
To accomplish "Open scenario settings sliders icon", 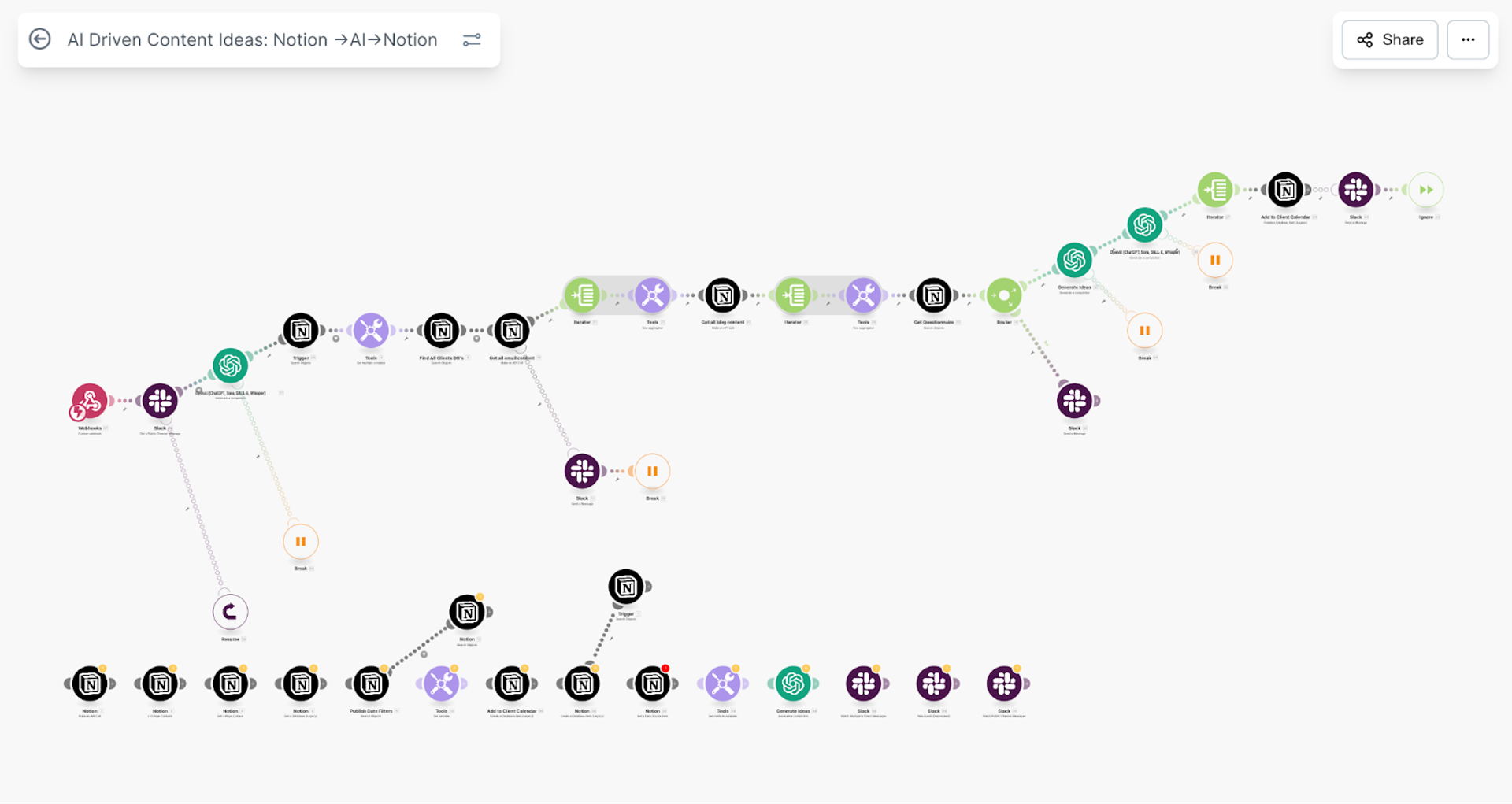I will point(472,39).
